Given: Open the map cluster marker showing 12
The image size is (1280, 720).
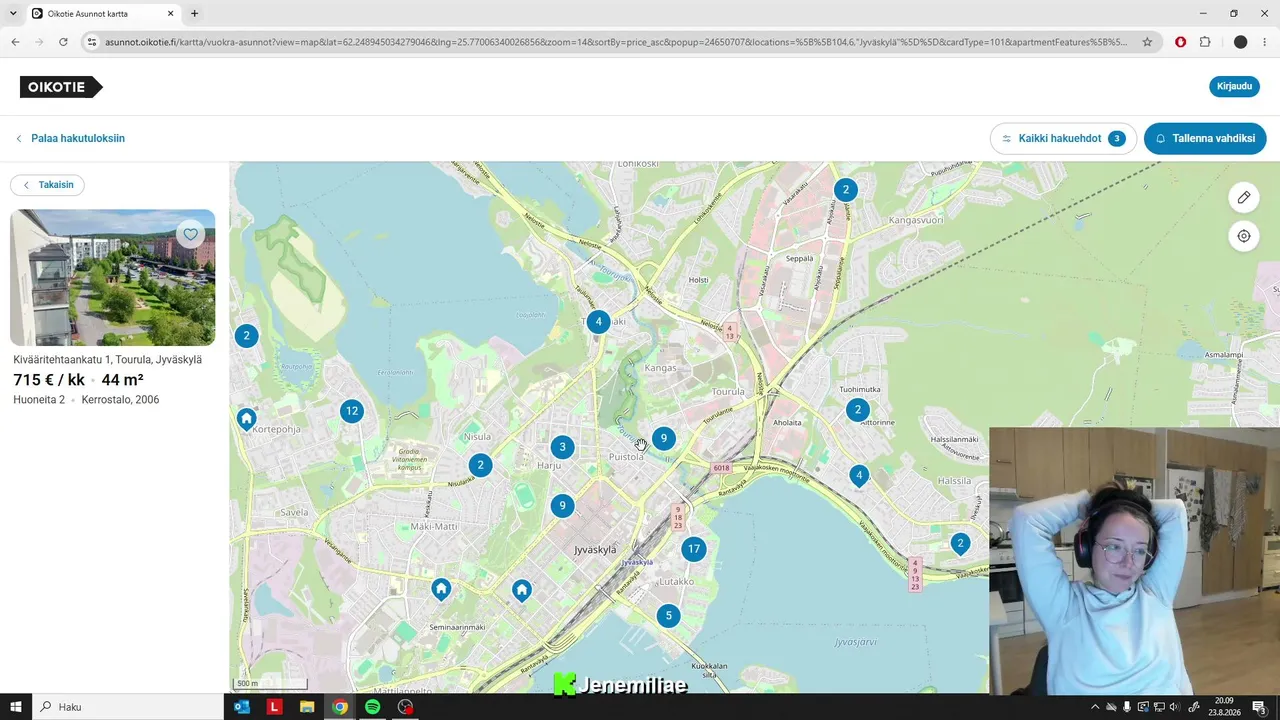Looking at the screenshot, I should pos(351,411).
